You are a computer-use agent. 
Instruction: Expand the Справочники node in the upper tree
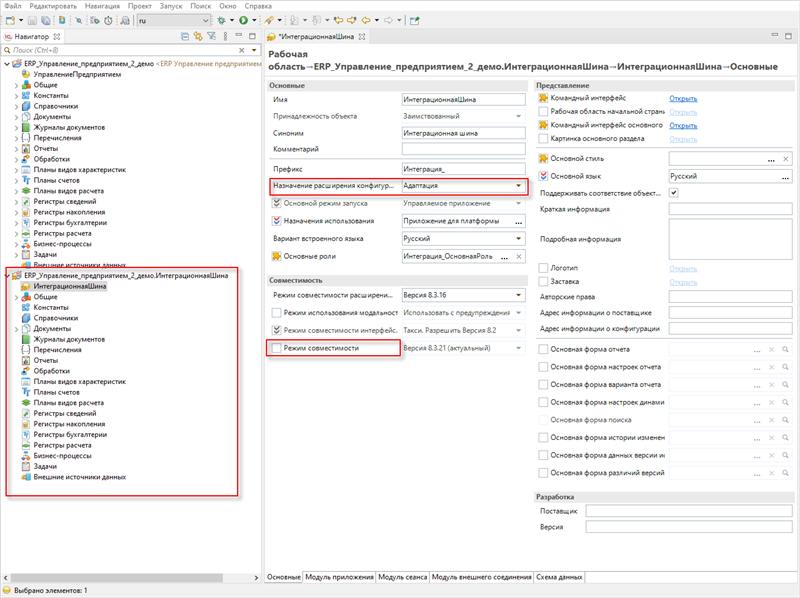(14, 106)
